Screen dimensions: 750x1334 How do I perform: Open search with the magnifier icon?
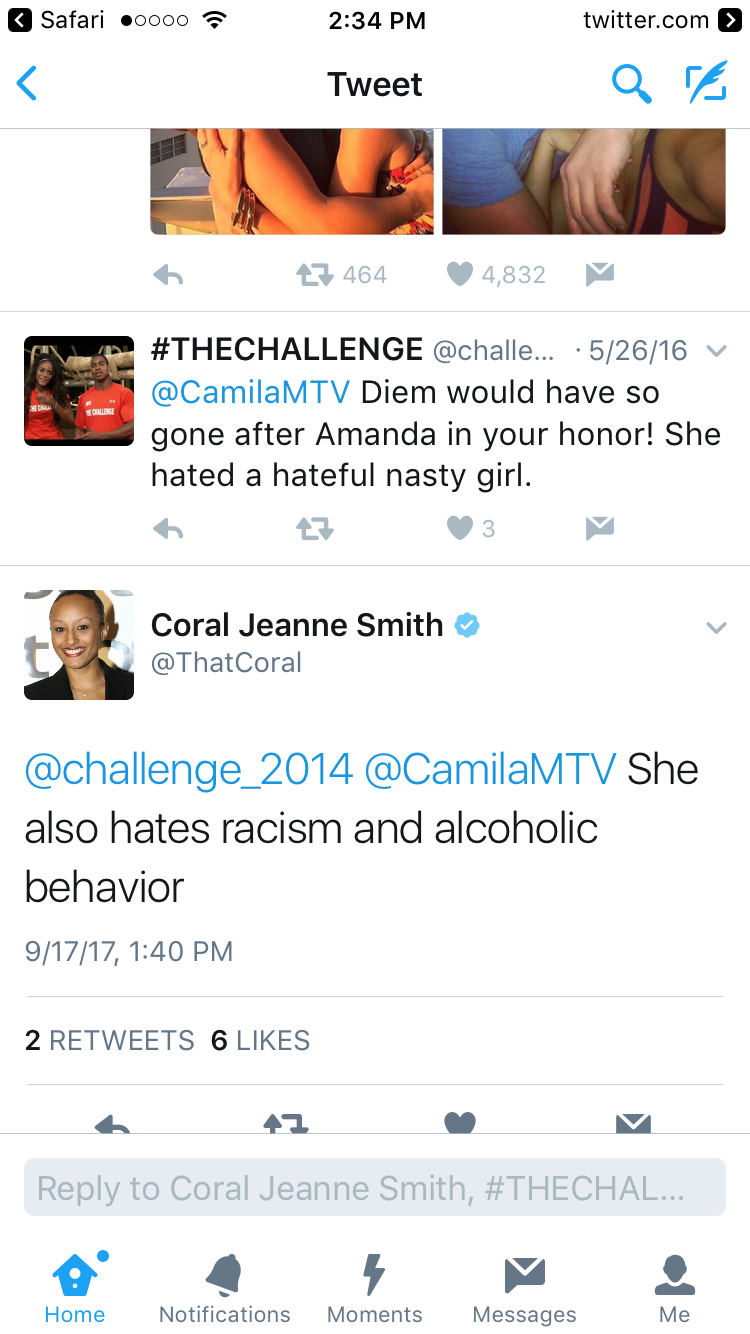click(x=631, y=84)
